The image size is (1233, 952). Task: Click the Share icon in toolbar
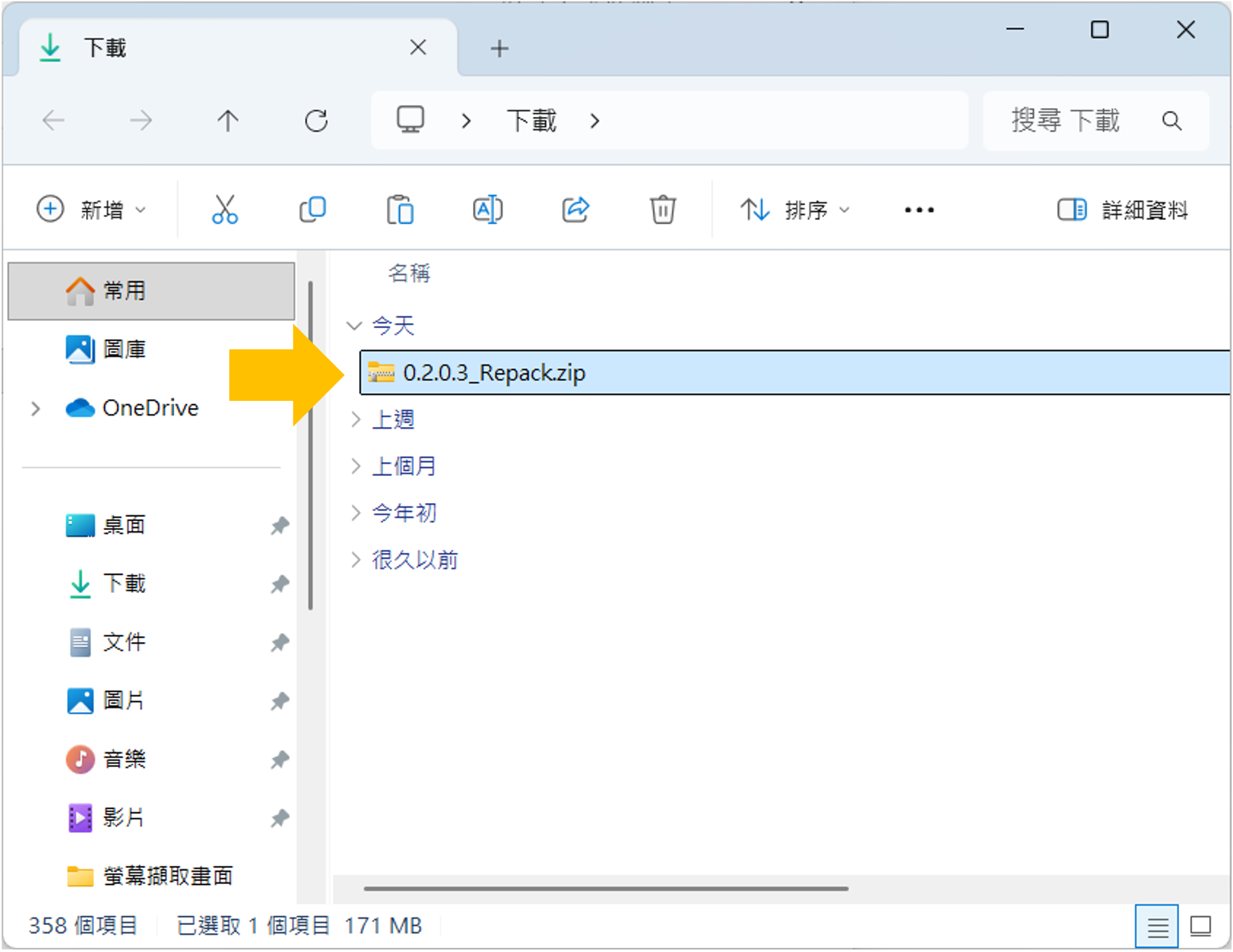point(575,209)
